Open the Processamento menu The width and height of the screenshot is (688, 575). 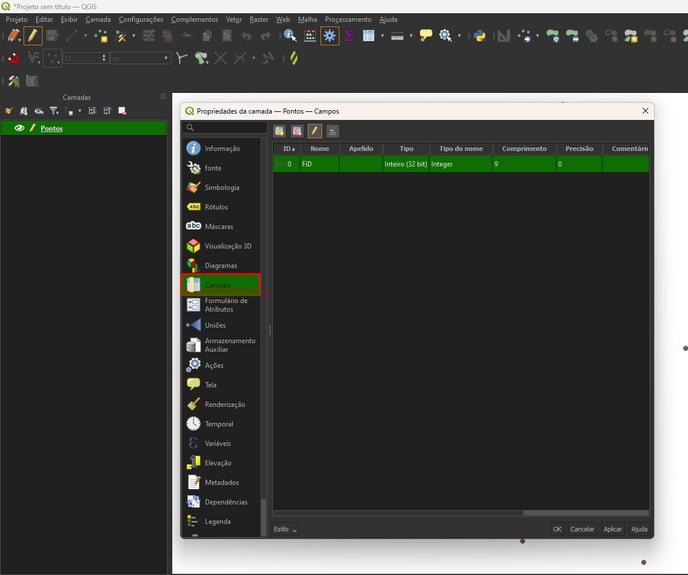348,19
